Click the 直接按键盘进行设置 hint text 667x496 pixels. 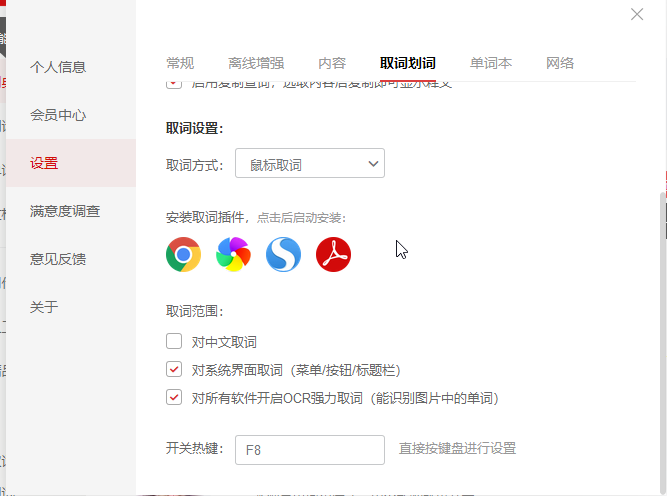pyautogui.click(x=457, y=448)
